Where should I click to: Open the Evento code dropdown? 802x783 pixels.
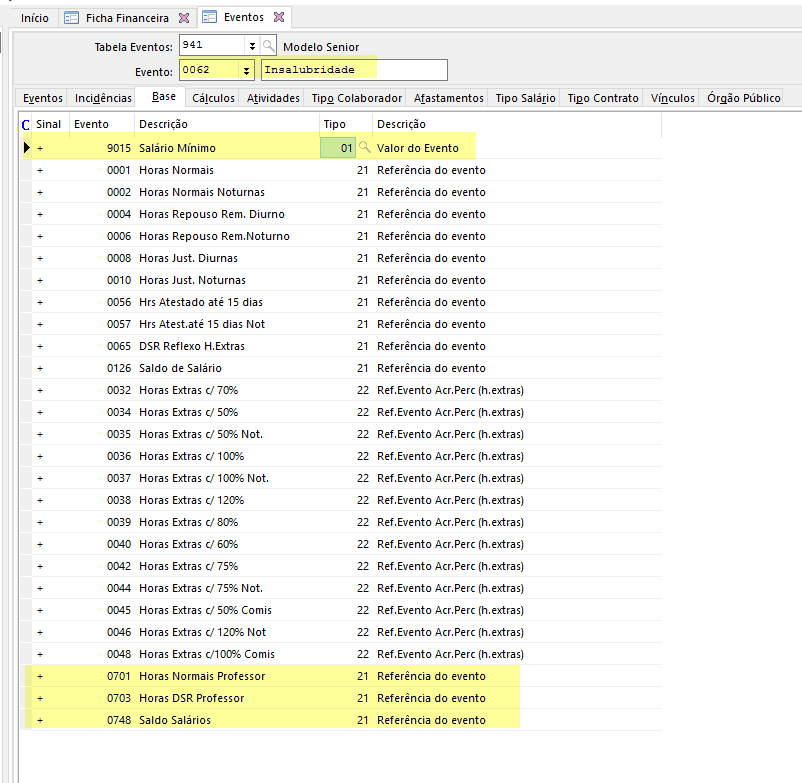(x=246, y=70)
